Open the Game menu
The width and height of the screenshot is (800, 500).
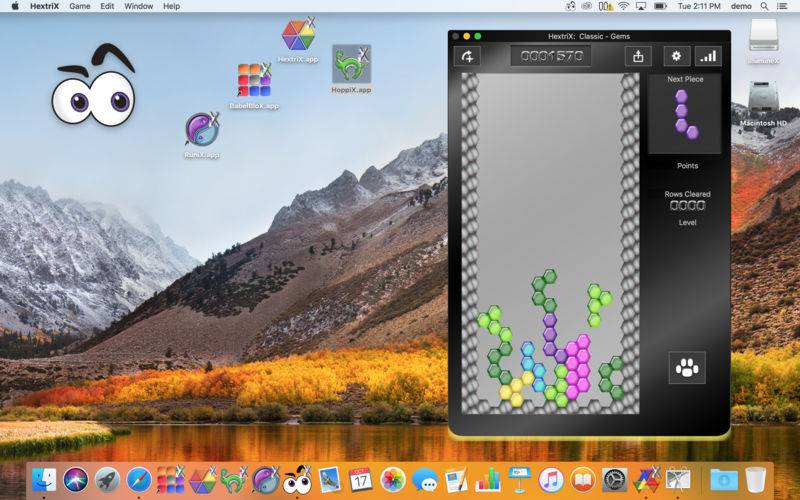(80, 6)
